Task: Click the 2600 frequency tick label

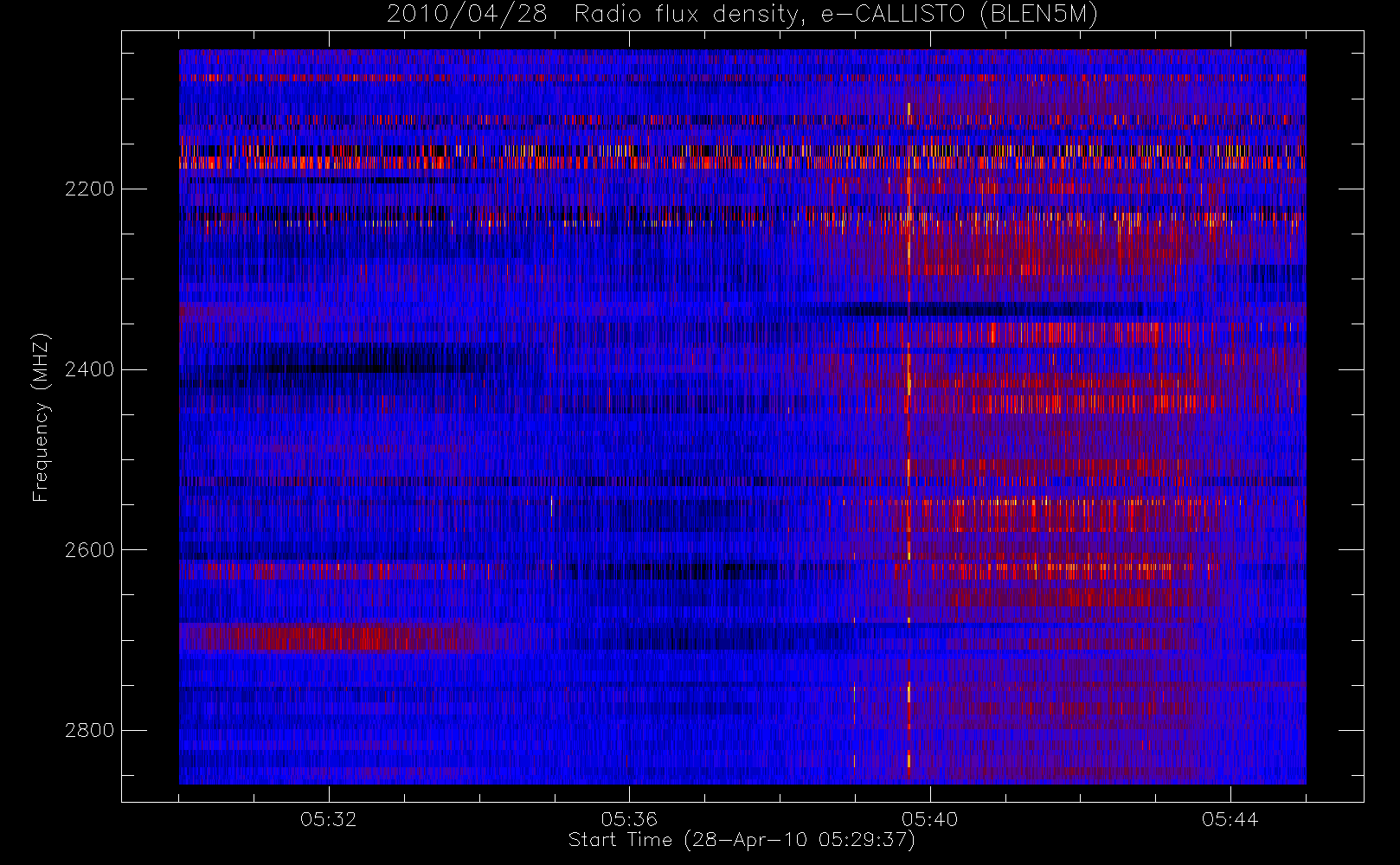Action: click(89, 550)
